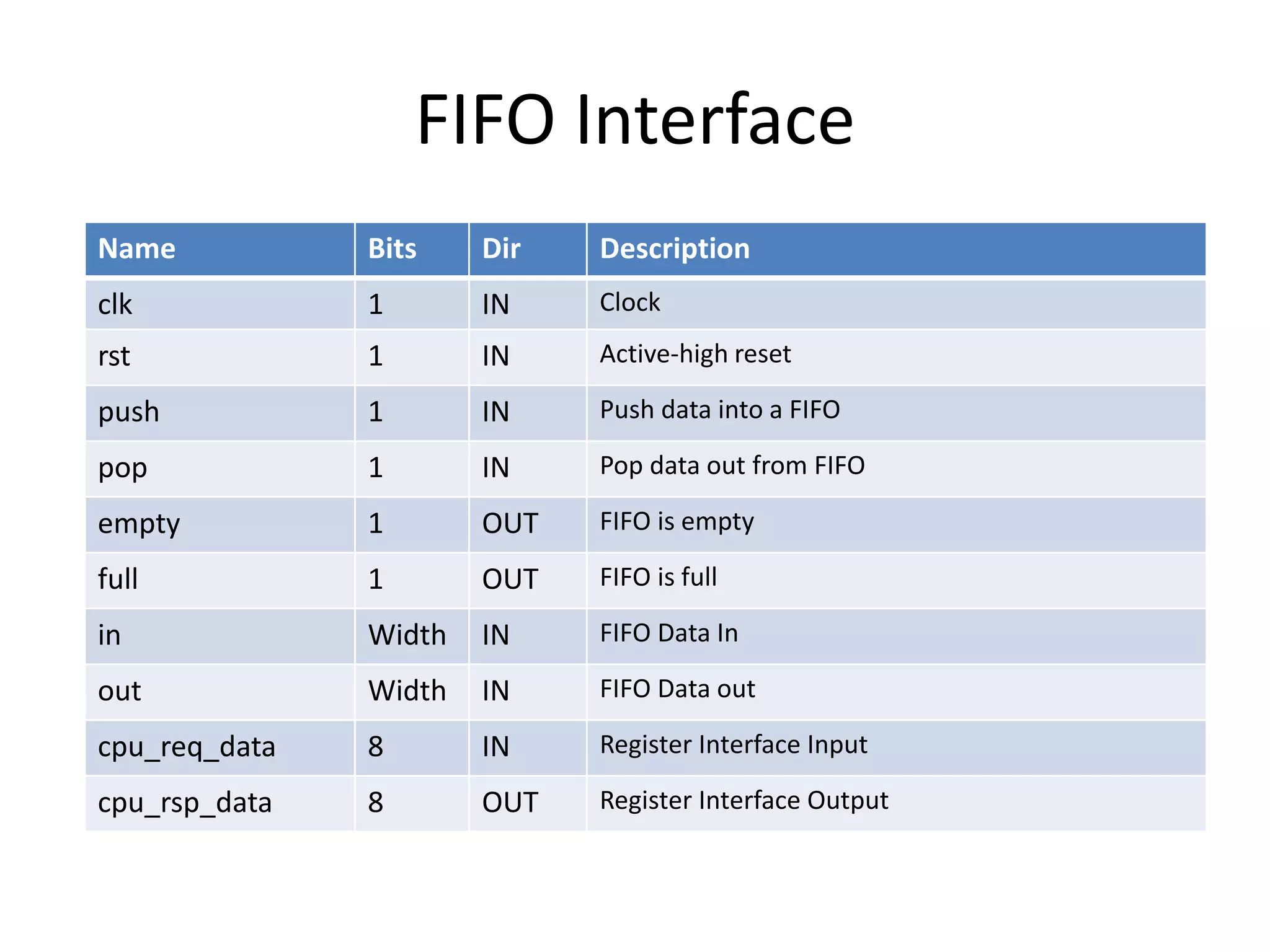Click the cpu_req_data name cell
1270x952 pixels.
[220, 747]
